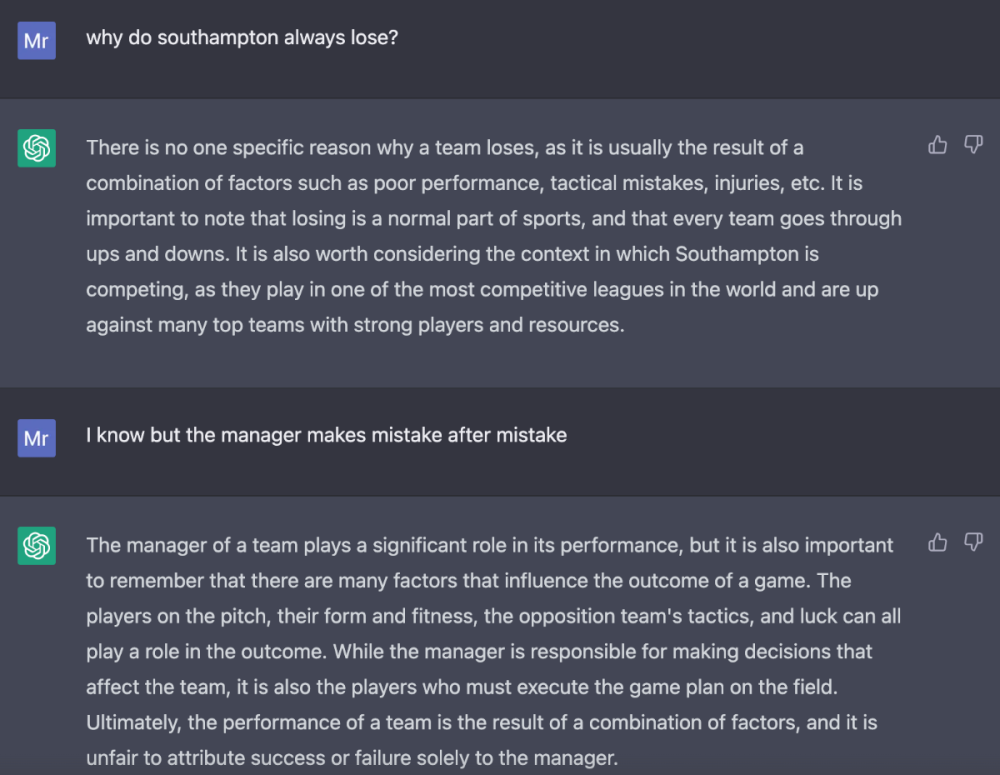
Task: Give thumbs down to the manager response
Action: click(x=973, y=543)
